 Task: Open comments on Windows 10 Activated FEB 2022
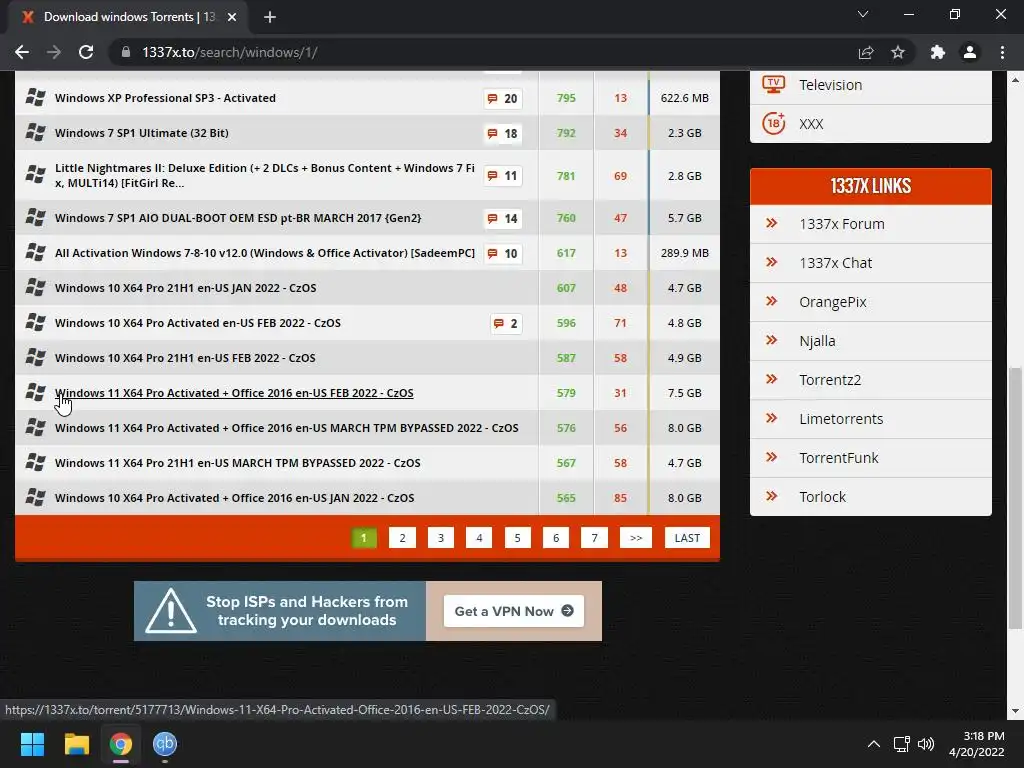pyautogui.click(x=506, y=323)
